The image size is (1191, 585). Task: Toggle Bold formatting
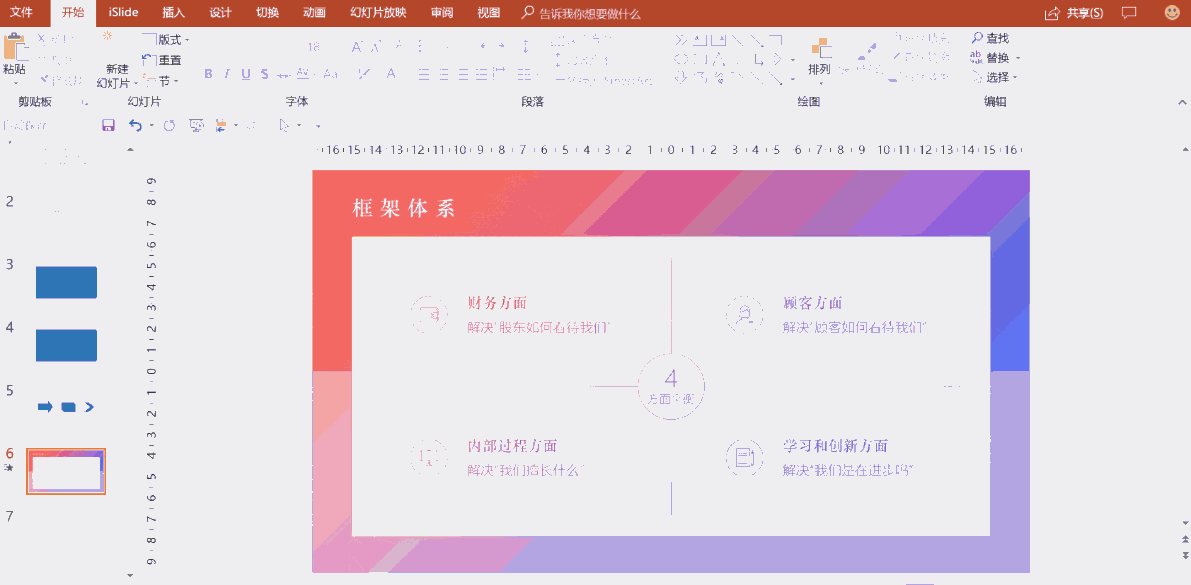[208, 74]
